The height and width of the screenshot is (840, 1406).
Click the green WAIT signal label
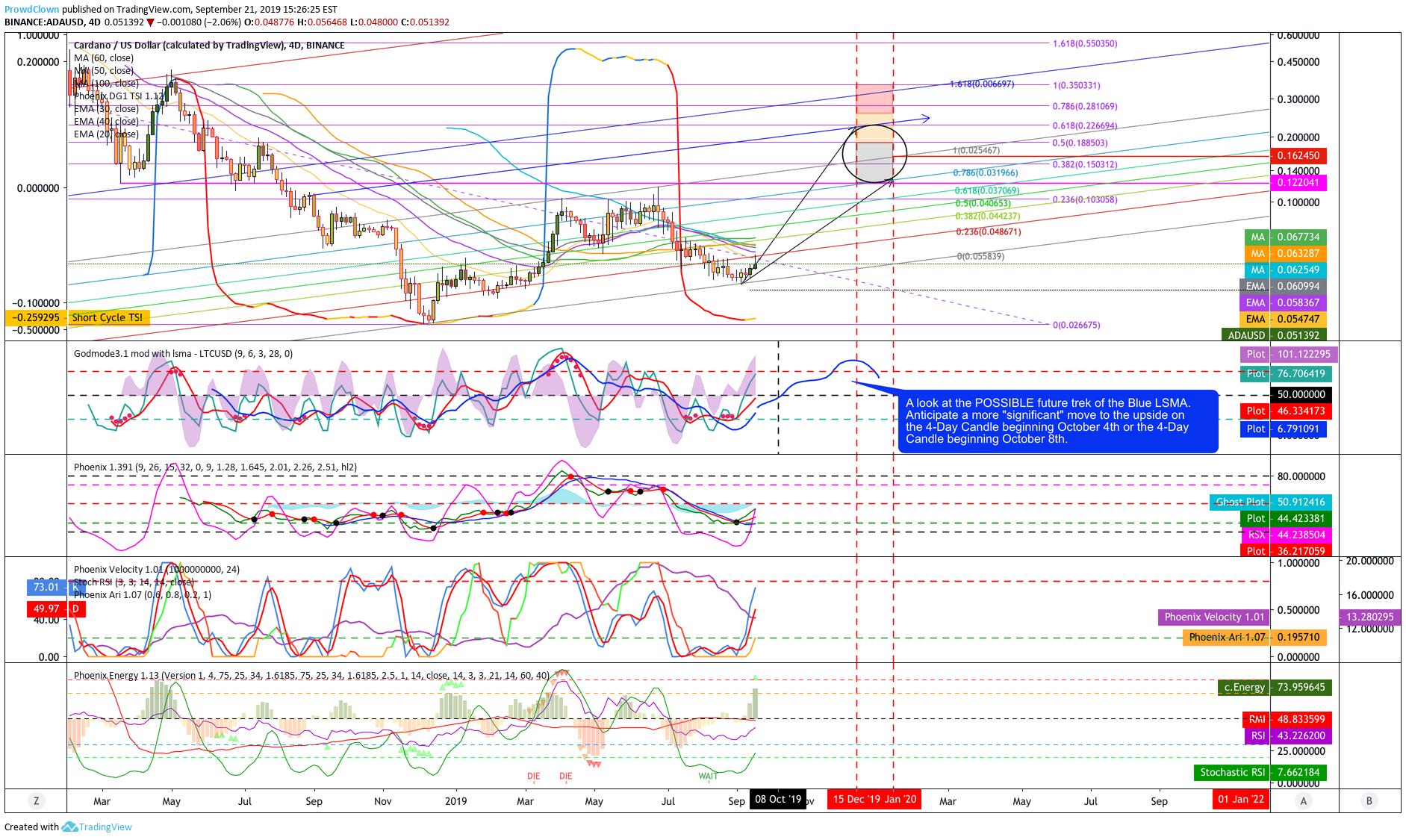pos(708,776)
